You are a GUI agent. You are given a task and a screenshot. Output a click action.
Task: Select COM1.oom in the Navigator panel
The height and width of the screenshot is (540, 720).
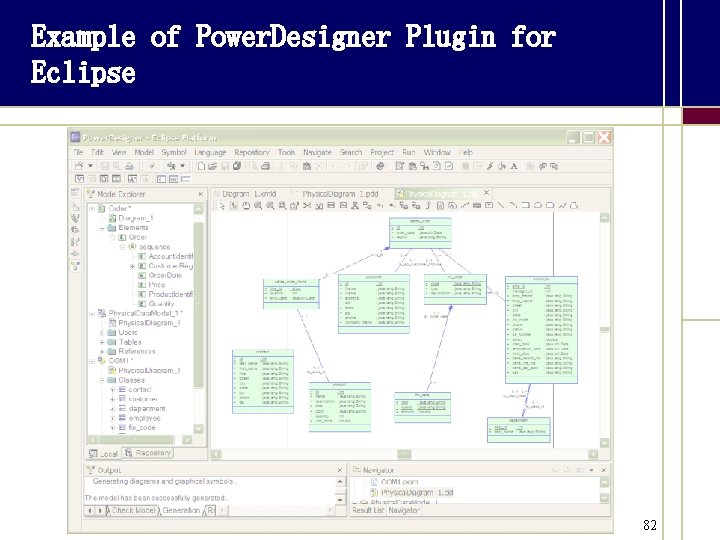[399, 482]
